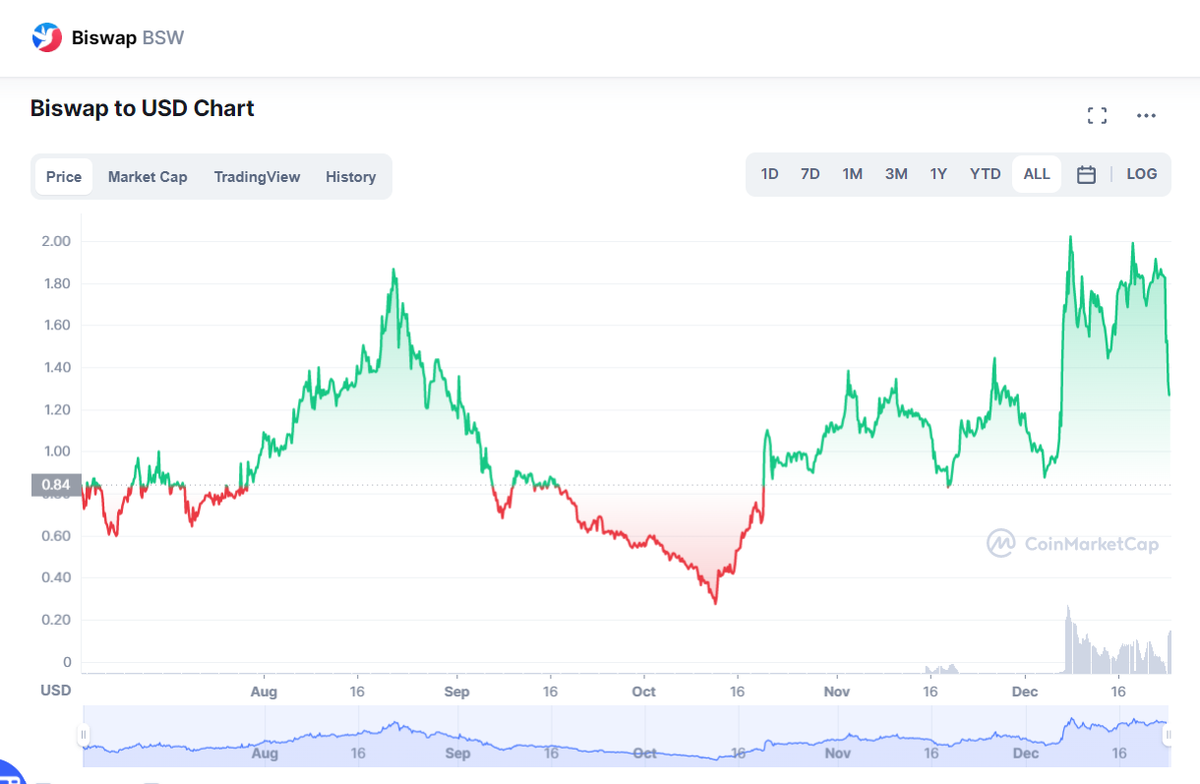Select the YTD time range
This screenshot has height=784, width=1200.
click(x=985, y=174)
